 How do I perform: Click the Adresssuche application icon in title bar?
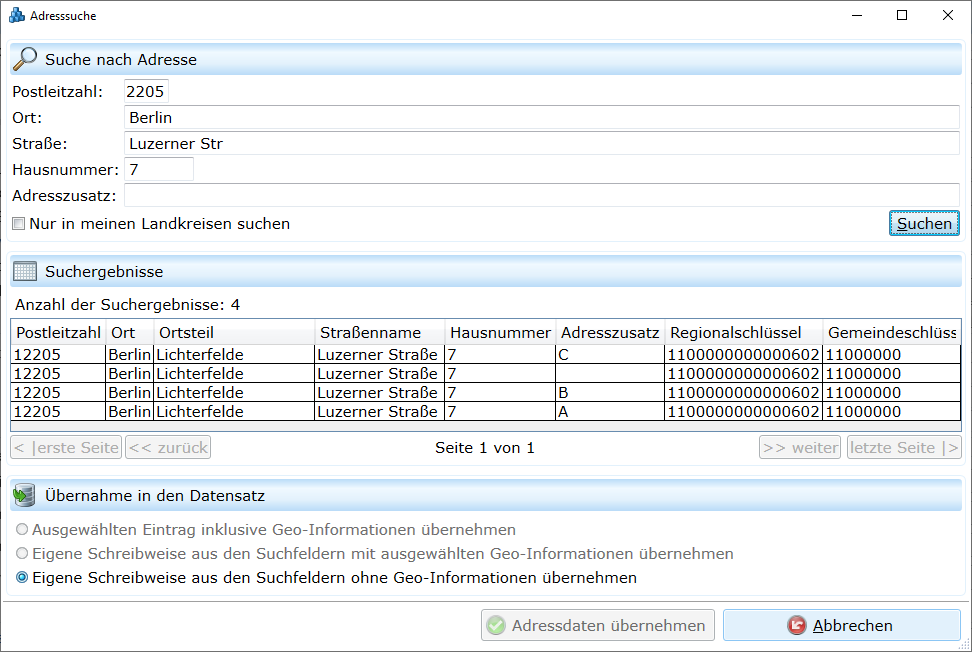16,16
